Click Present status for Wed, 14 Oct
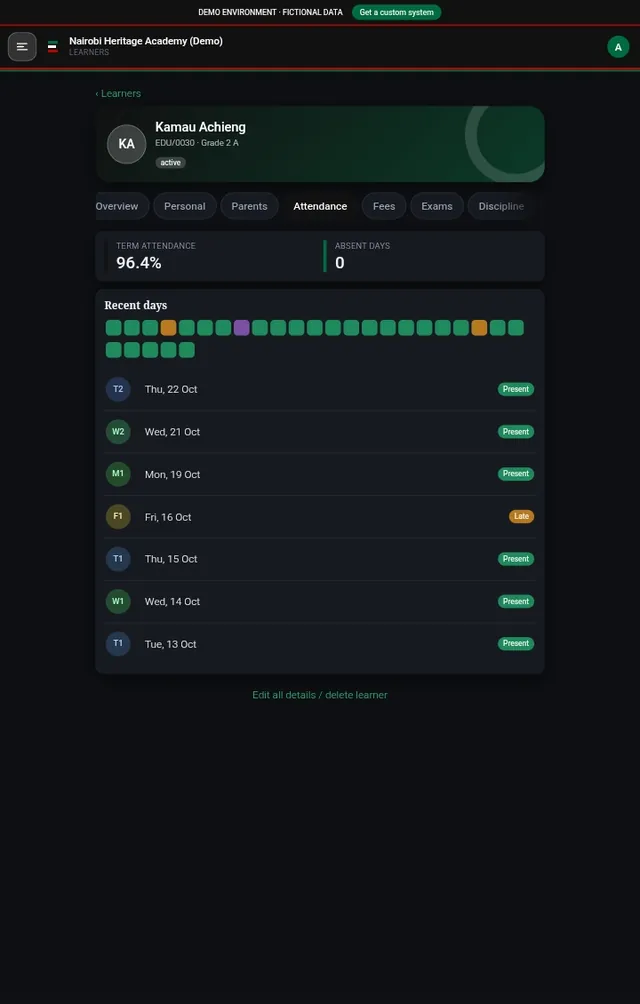The height and width of the screenshot is (1004, 640). (516, 601)
